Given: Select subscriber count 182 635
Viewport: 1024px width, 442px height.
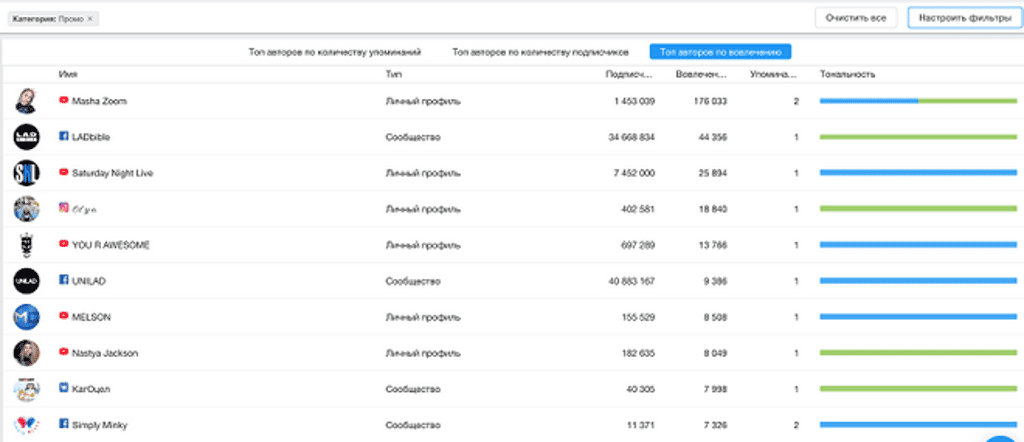Looking at the screenshot, I should coord(637,353).
